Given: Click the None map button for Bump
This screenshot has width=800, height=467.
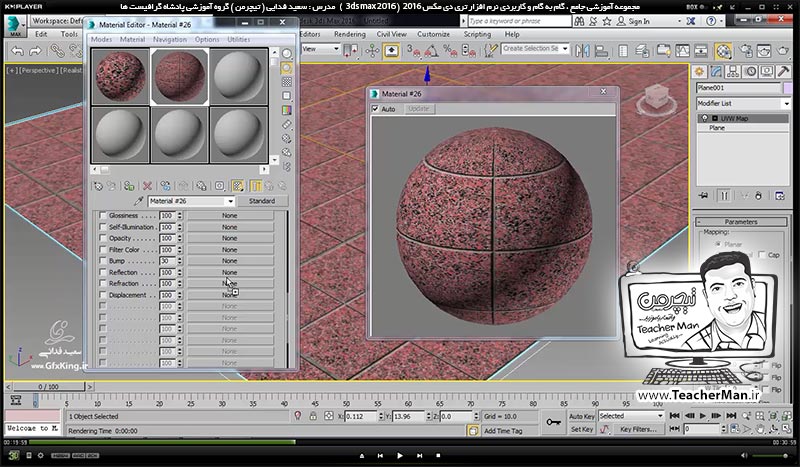Looking at the screenshot, I should (230, 261).
